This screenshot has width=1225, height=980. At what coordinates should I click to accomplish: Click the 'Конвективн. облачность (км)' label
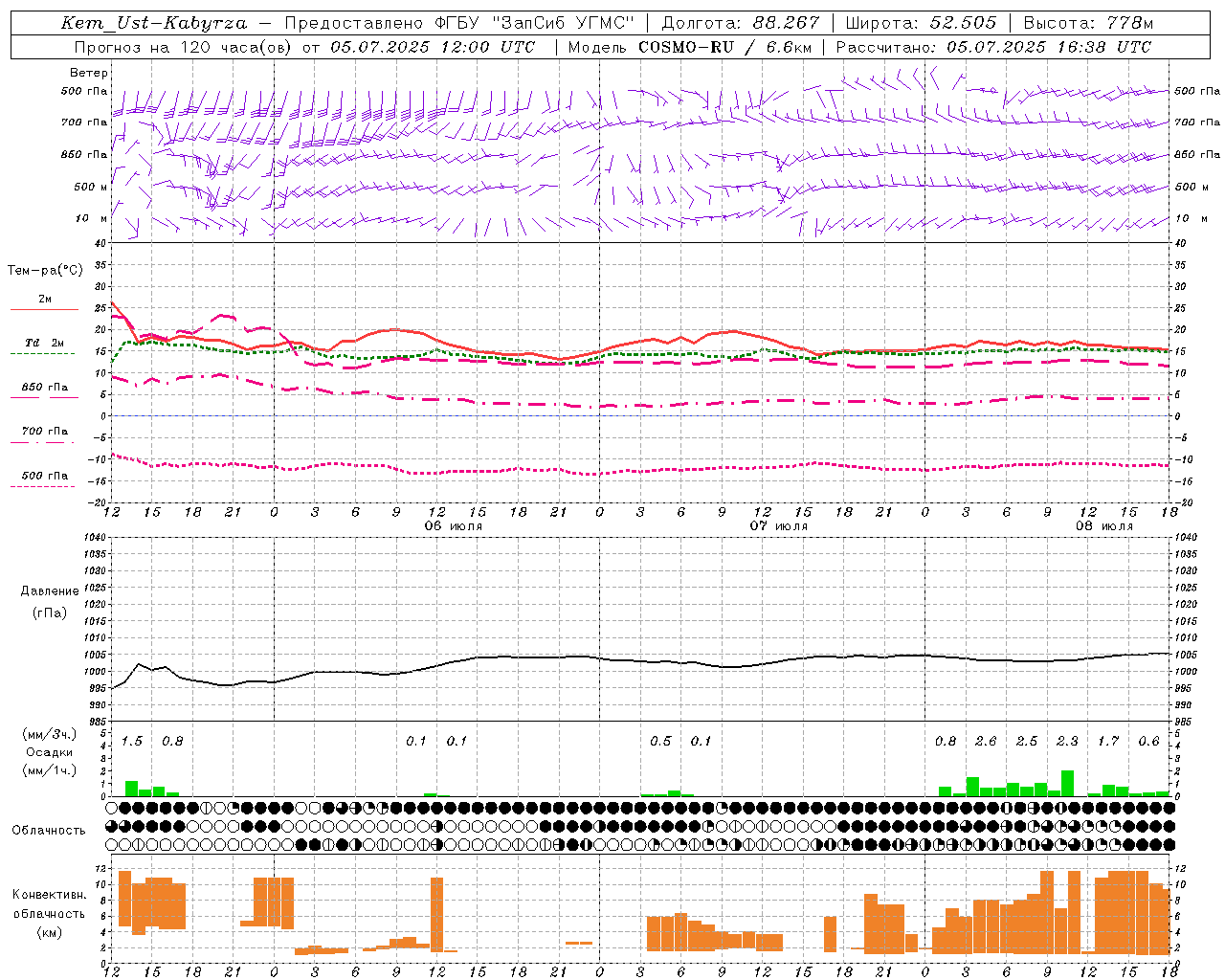(x=49, y=913)
